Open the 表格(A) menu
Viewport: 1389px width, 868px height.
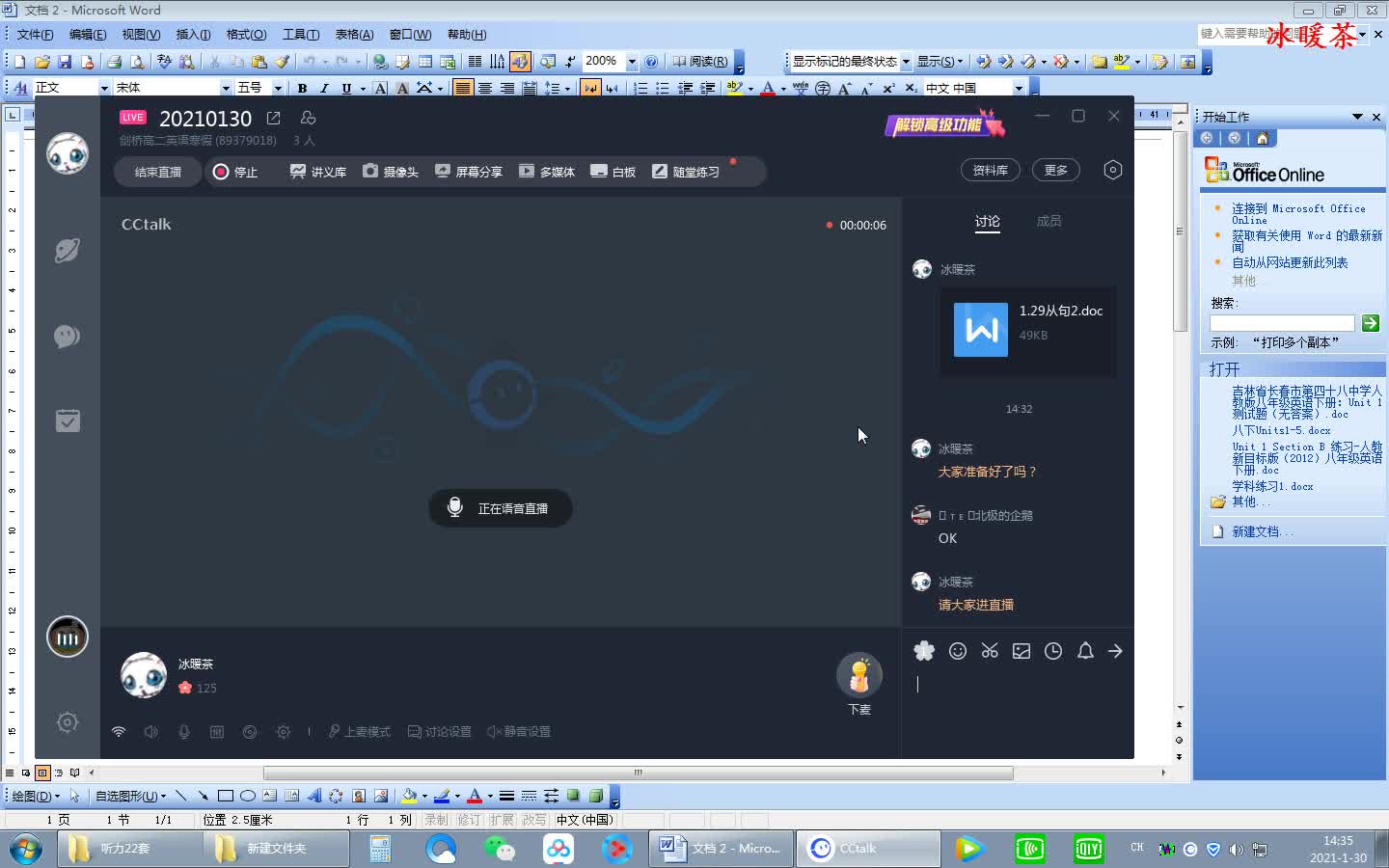point(354,35)
